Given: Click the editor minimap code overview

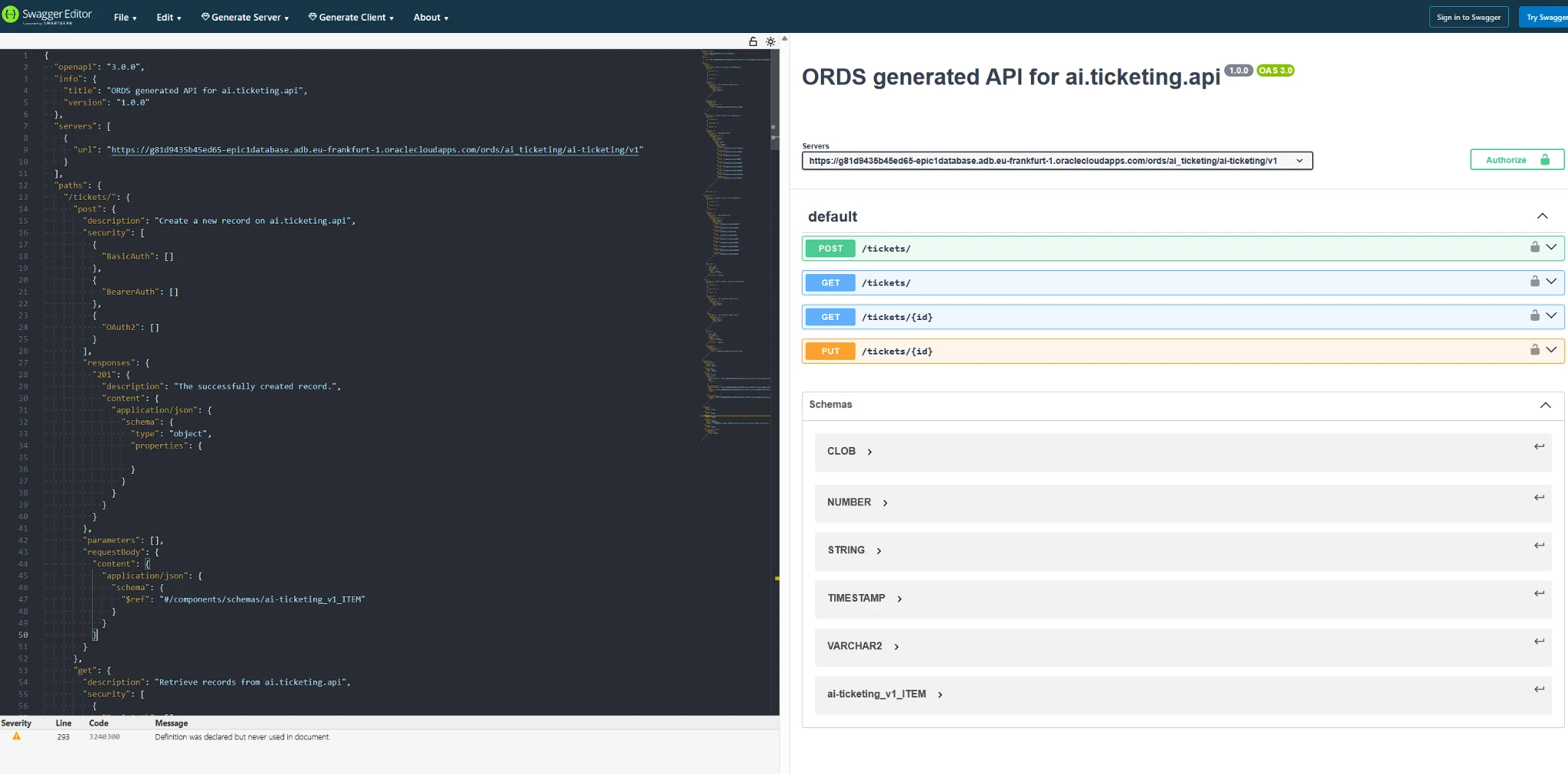Looking at the screenshot, I should pyautogui.click(x=735, y=245).
